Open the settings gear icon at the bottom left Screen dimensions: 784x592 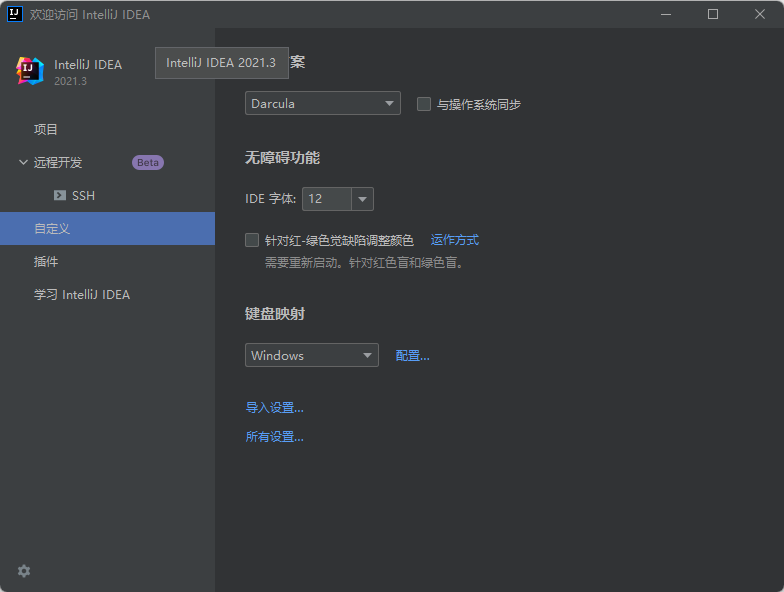tap(24, 571)
